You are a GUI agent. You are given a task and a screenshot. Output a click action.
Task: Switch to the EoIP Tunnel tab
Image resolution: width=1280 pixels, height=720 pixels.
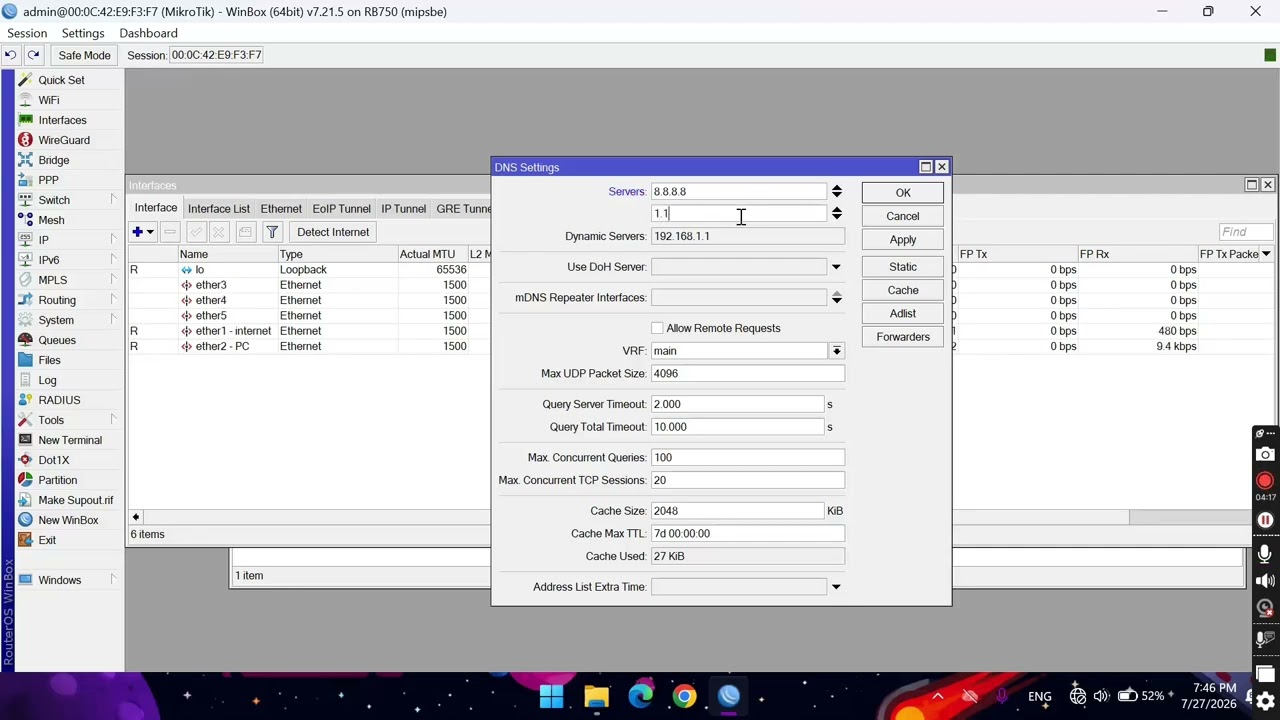click(x=341, y=208)
